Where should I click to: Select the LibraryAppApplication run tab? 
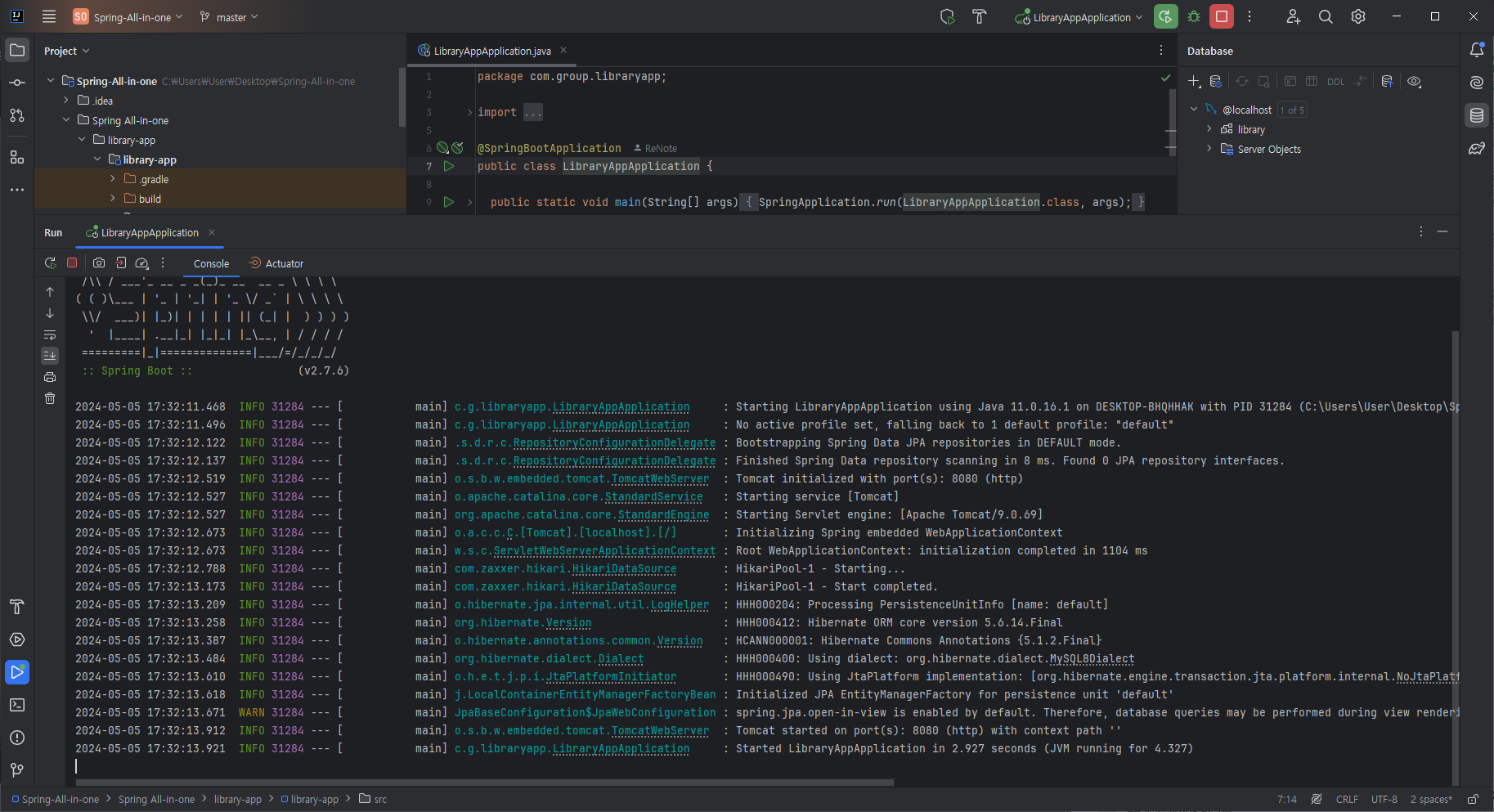click(150, 233)
